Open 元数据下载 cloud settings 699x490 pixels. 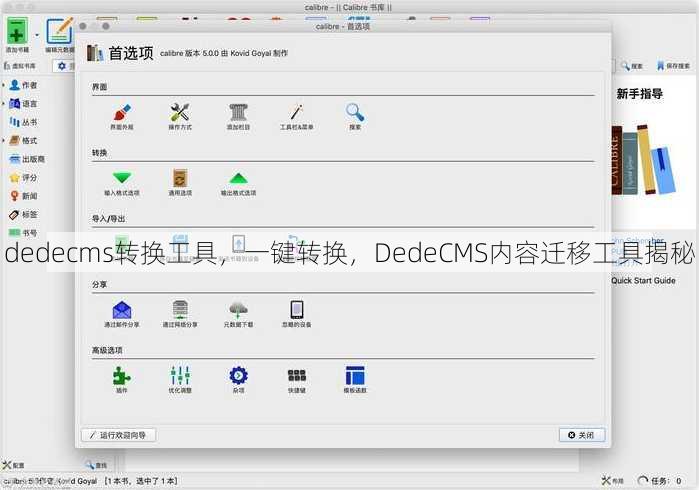click(x=238, y=314)
